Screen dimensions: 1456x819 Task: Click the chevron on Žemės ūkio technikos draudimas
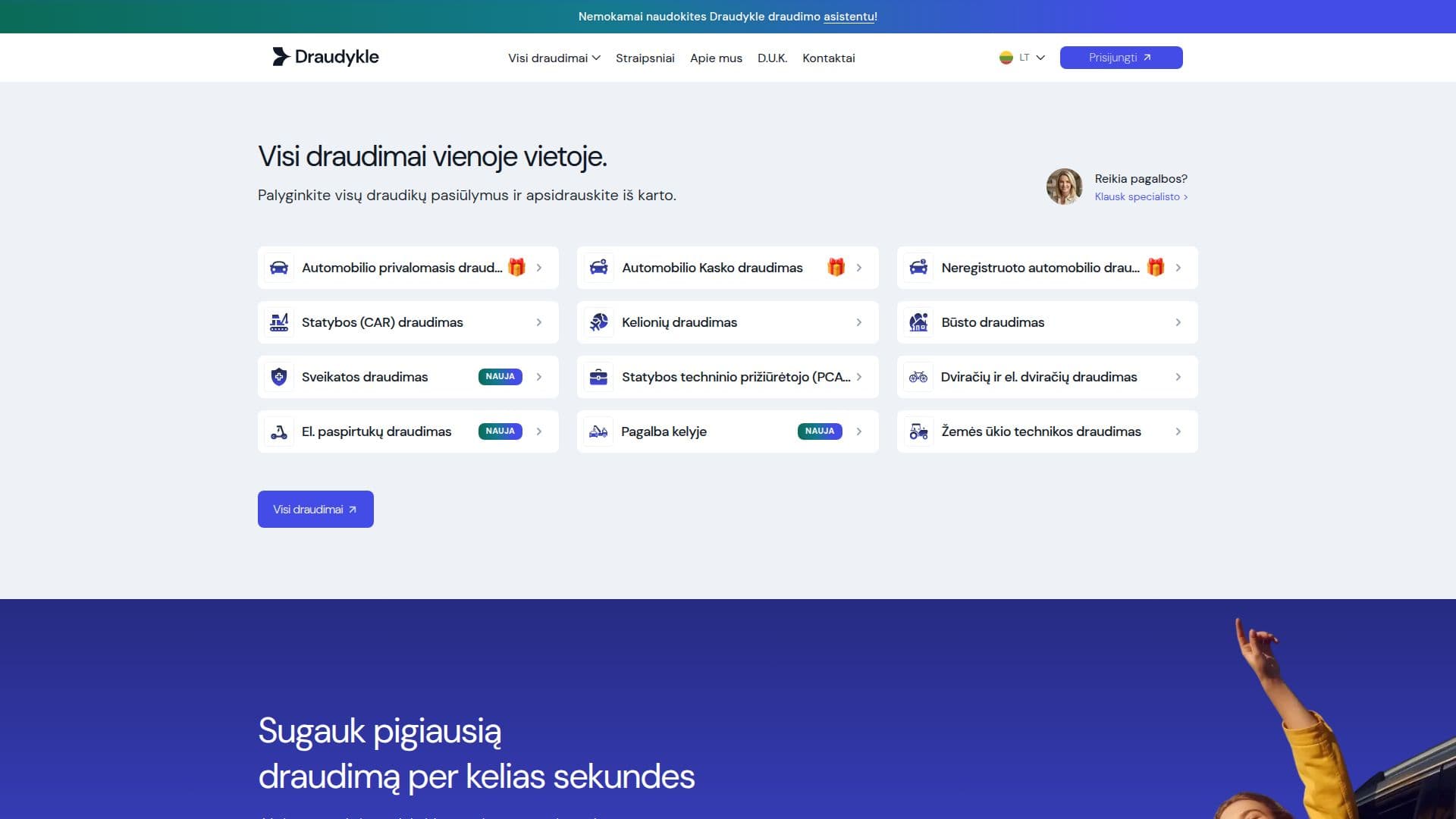coord(1178,431)
